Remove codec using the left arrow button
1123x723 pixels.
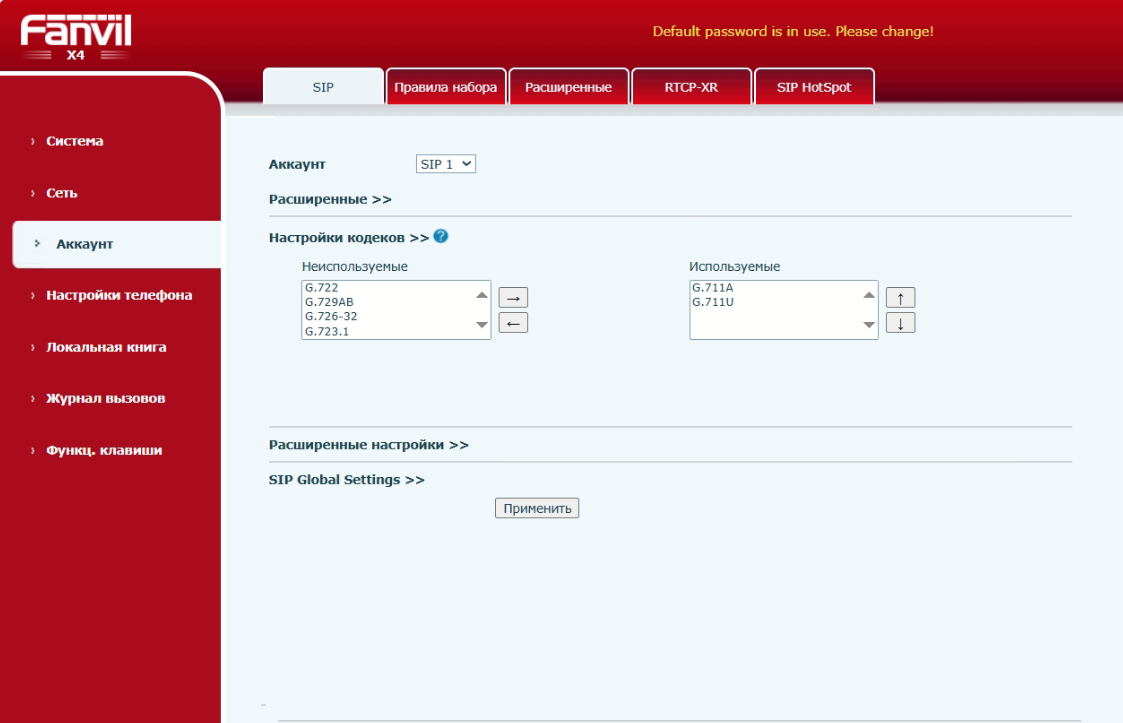513,322
